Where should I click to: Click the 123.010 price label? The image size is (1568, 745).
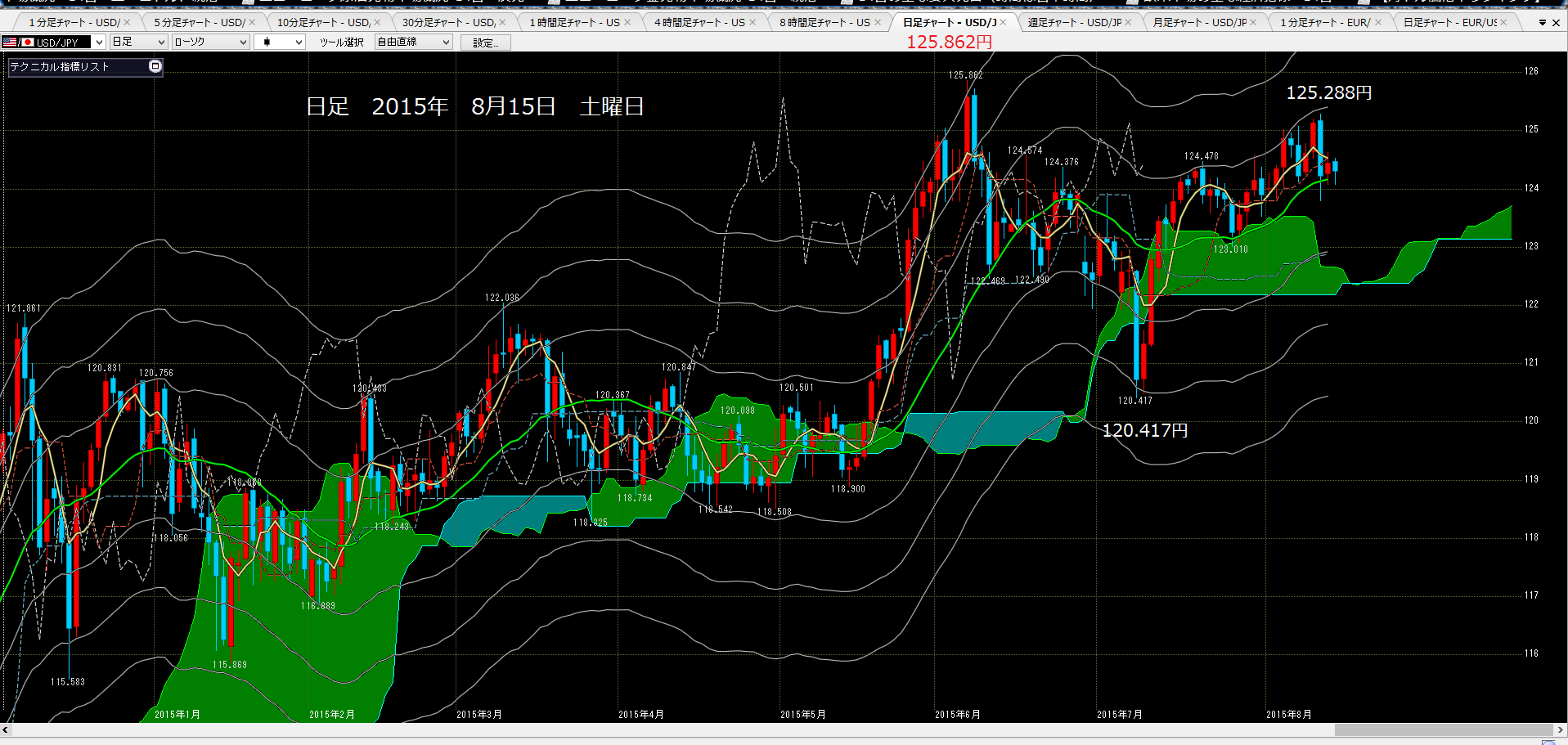1231,249
